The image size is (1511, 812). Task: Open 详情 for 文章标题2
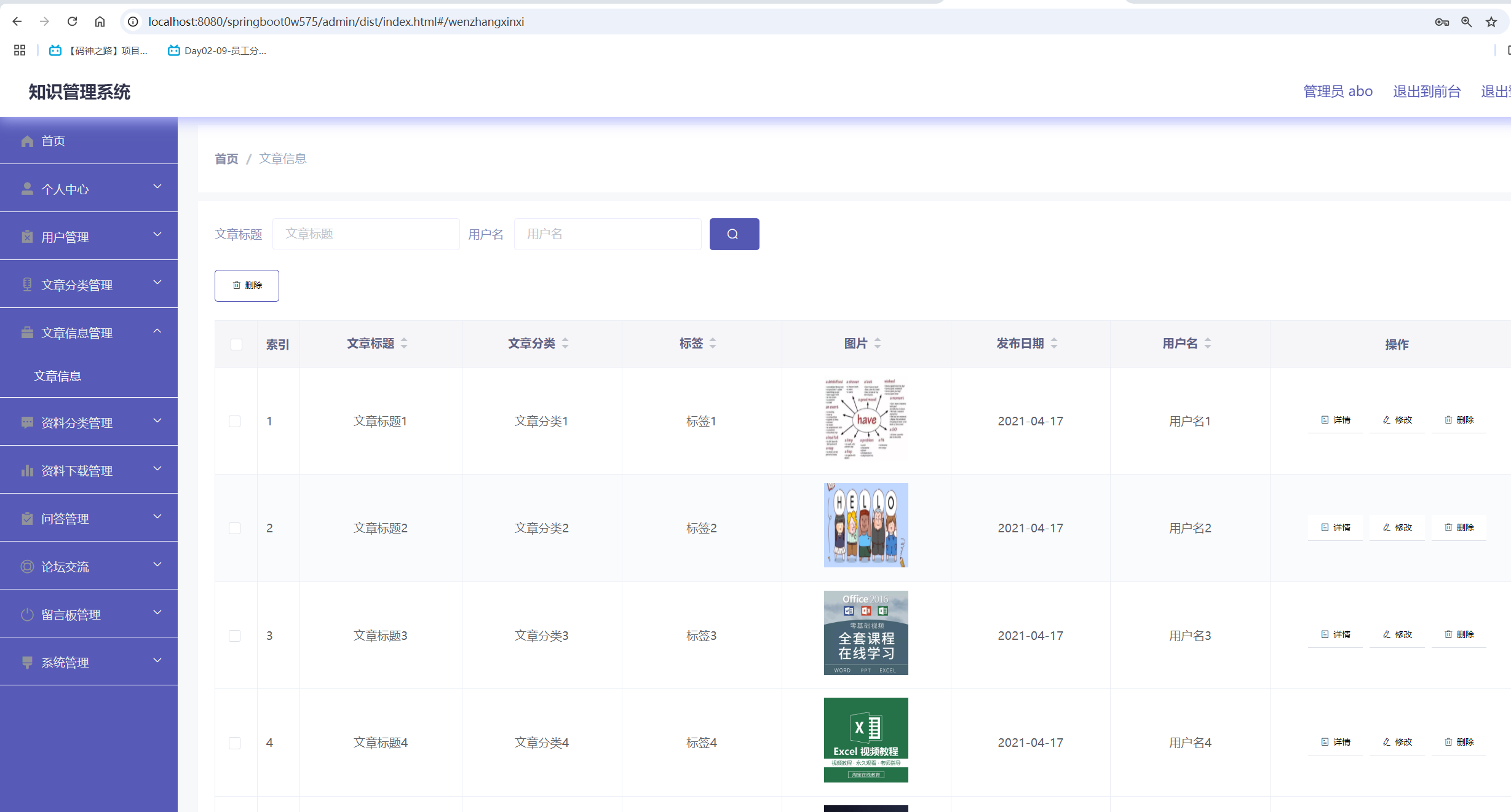pyautogui.click(x=1334, y=527)
